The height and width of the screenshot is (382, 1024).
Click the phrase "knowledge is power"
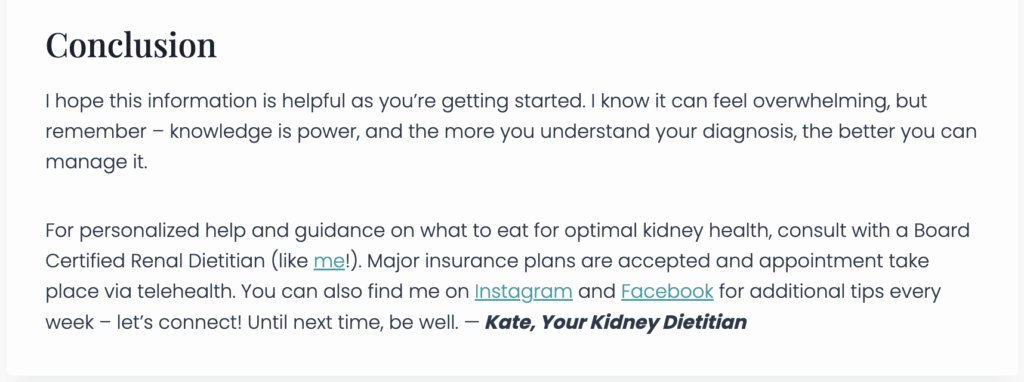click(x=261, y=133)
